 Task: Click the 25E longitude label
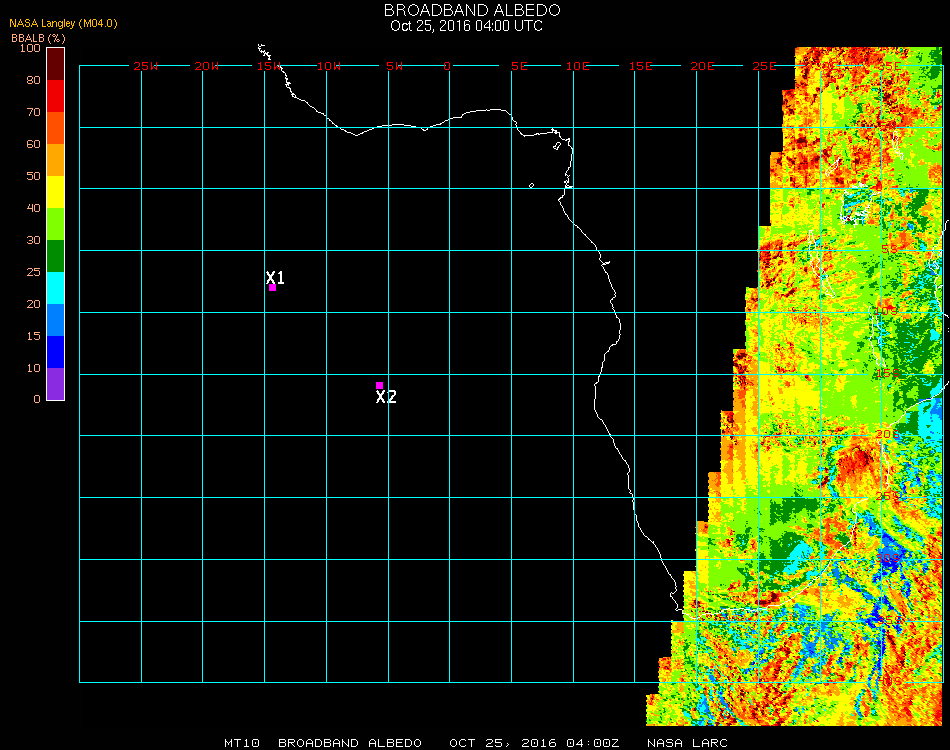pyautogui.click(x=764, y=66)
